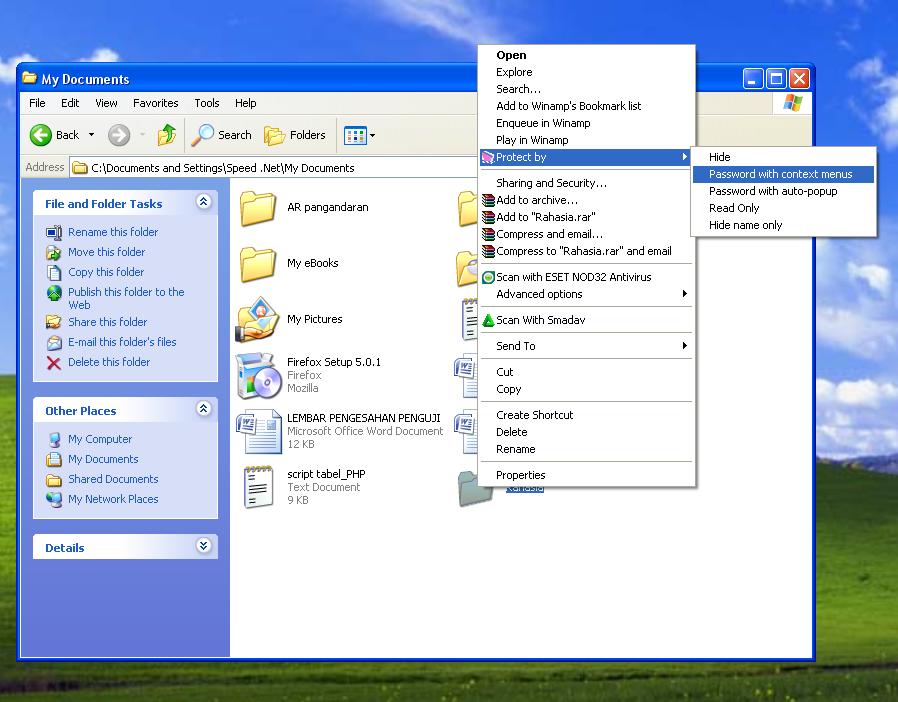The image size is (898, 702).
Task: Select the My Pictures folder icon
Action: click(258, 320)
